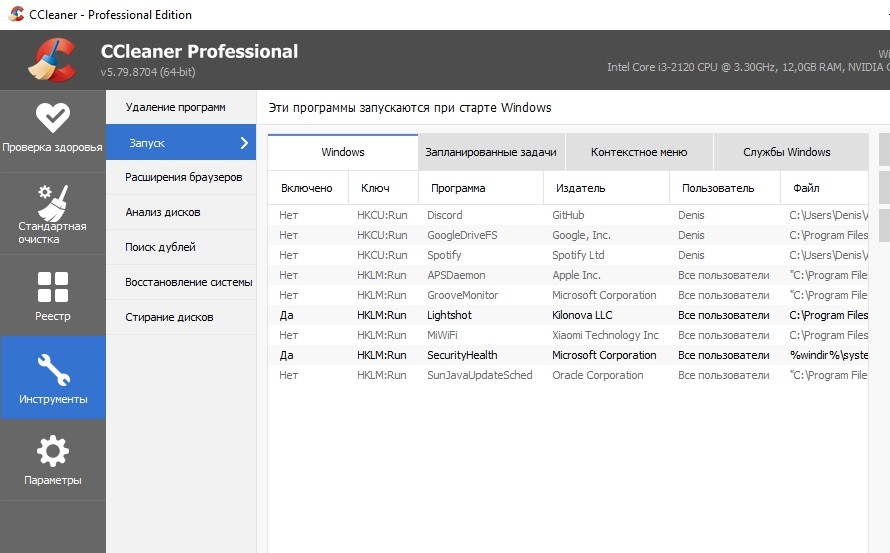Sort by Файл column header
Screen dimensions: 890x553
[x=824, y=188]
